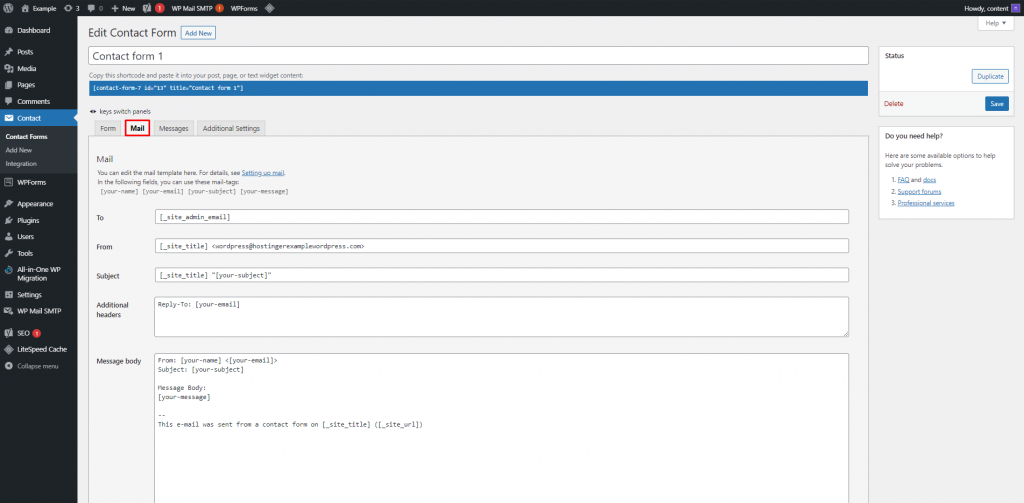
Task: Switch to the Form tab
Action: coord(108,129)
